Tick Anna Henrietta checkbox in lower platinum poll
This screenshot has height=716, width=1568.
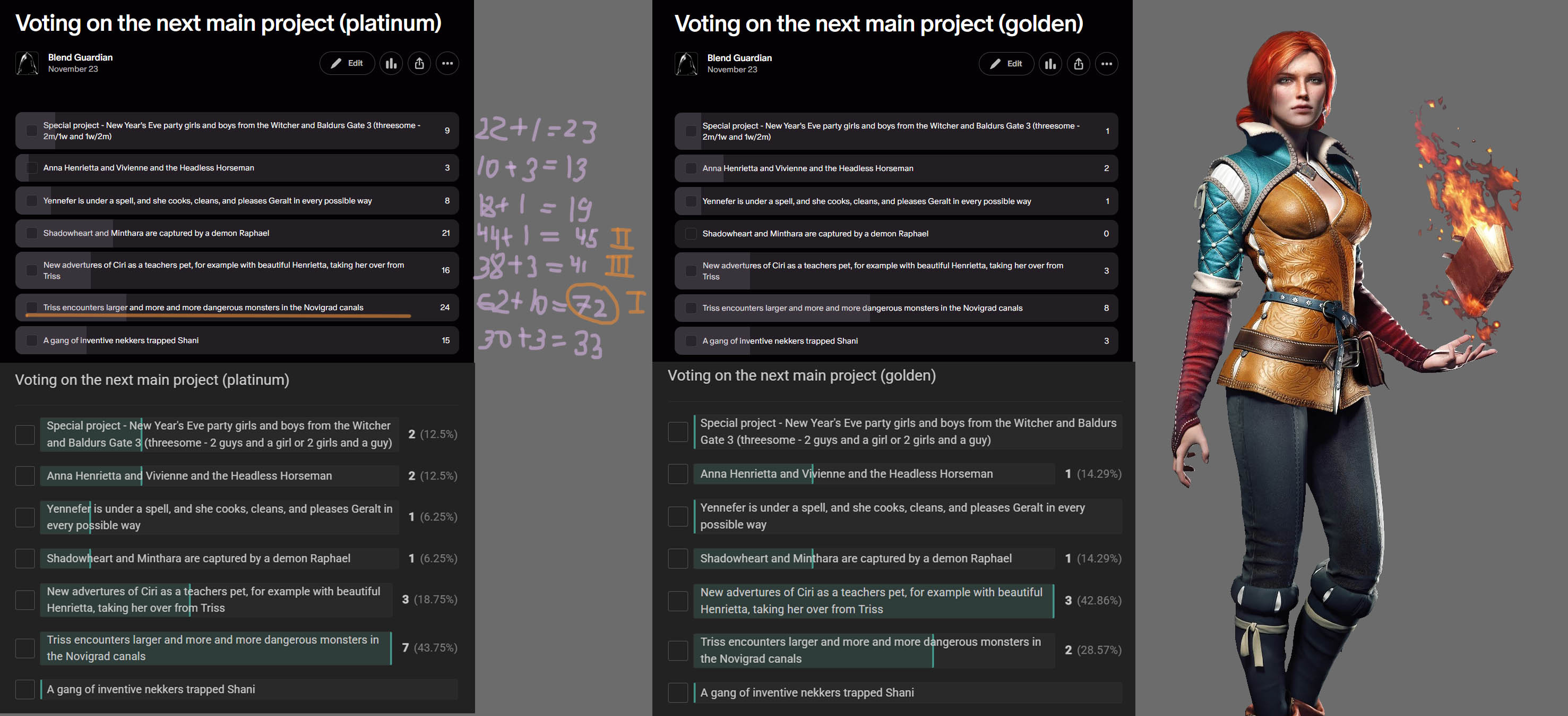[25, 476]
